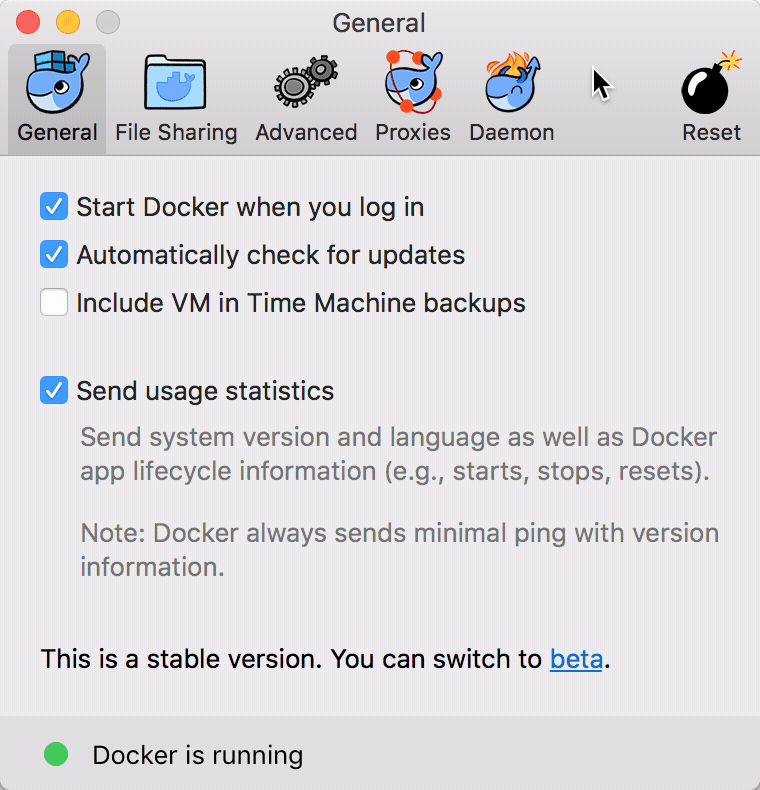Select the General whale icon
760x790 pixels.
57,82
